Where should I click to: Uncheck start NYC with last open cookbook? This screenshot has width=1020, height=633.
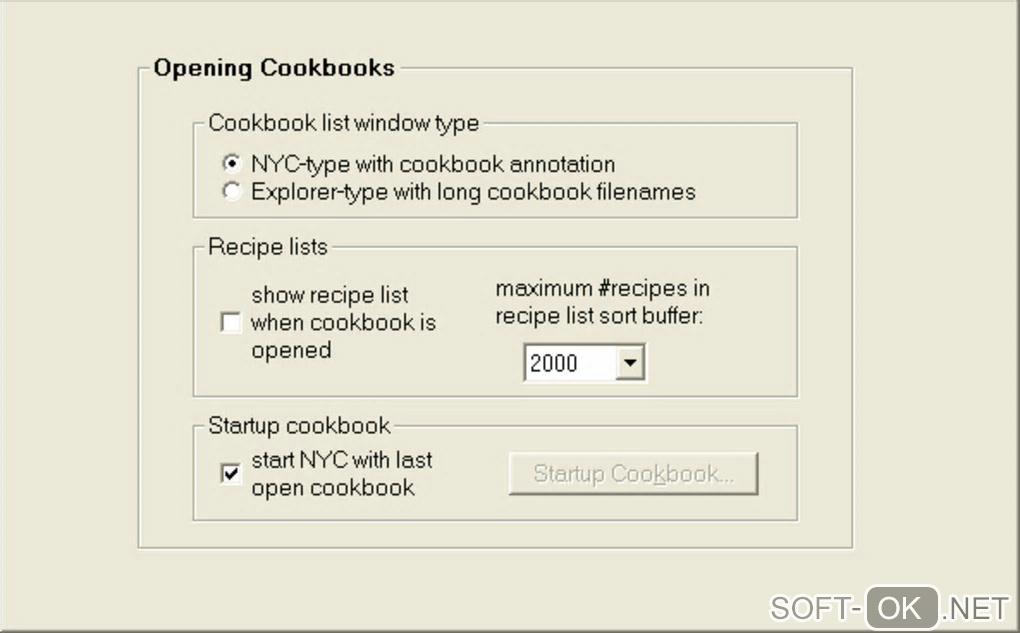[x=231, y=474]
